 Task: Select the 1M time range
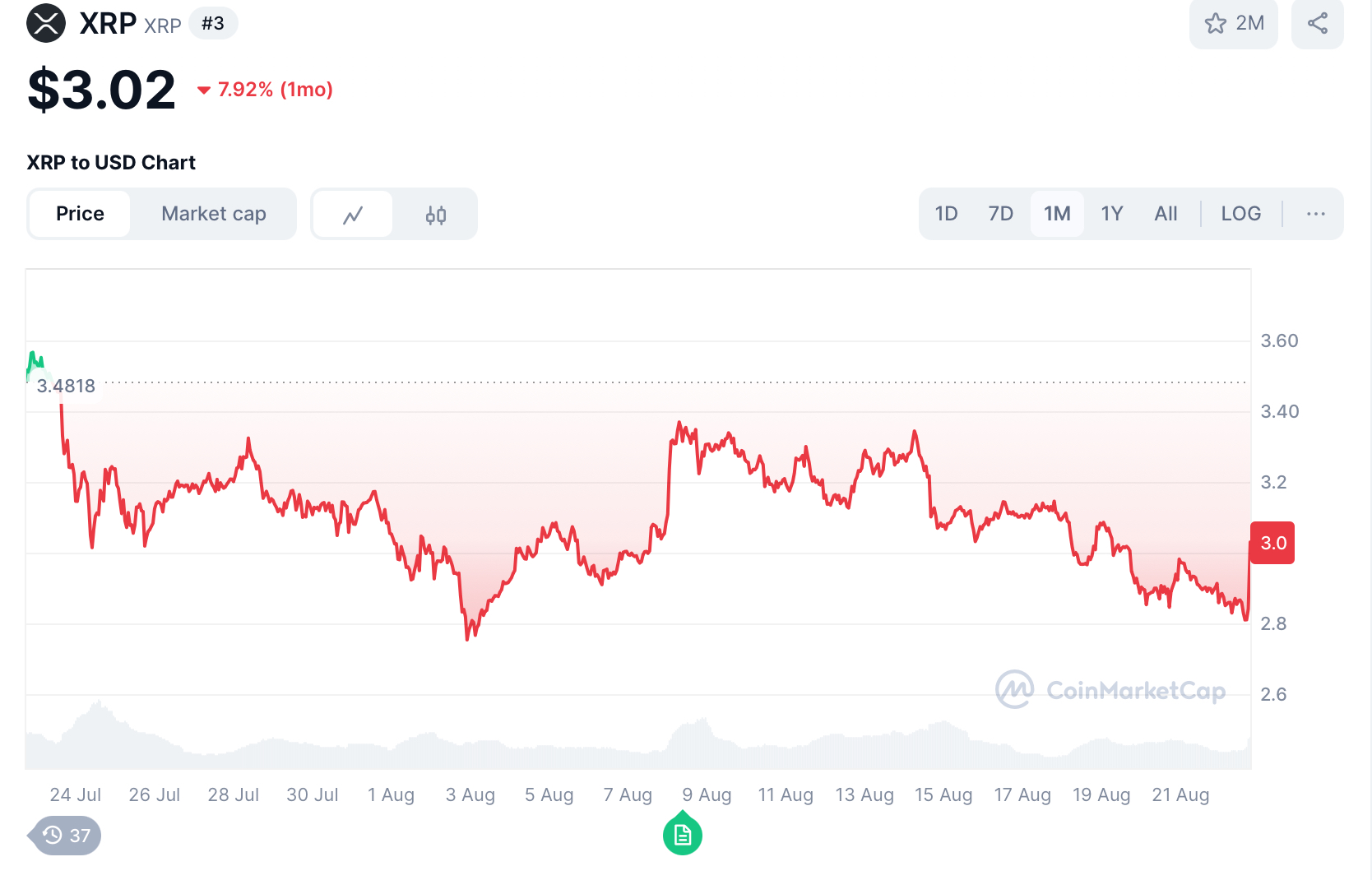1057,214
